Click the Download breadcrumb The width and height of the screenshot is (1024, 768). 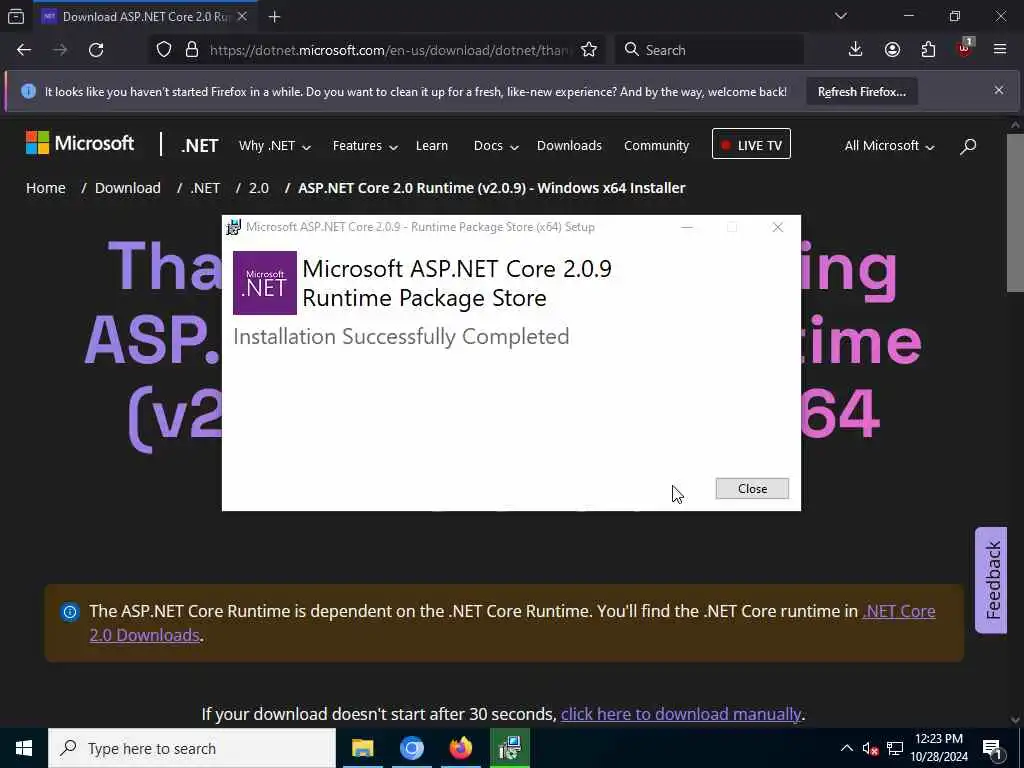(127, 188)
